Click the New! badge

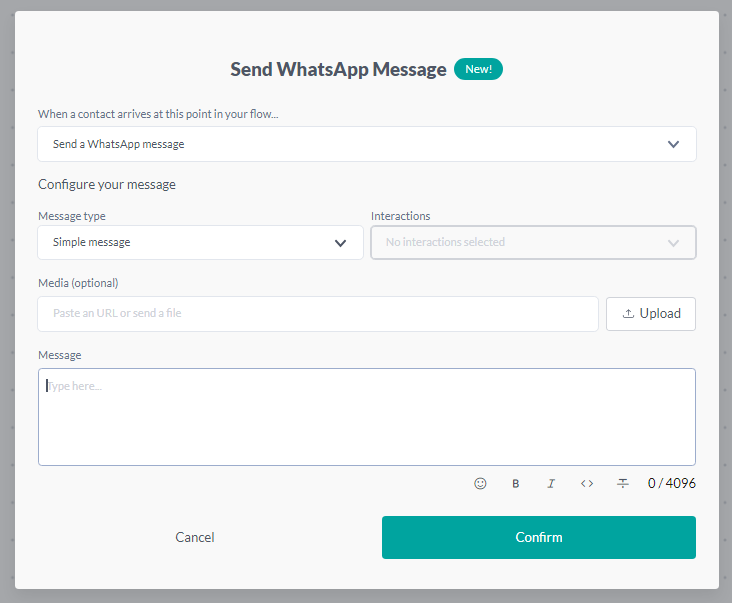pos(479,69)
